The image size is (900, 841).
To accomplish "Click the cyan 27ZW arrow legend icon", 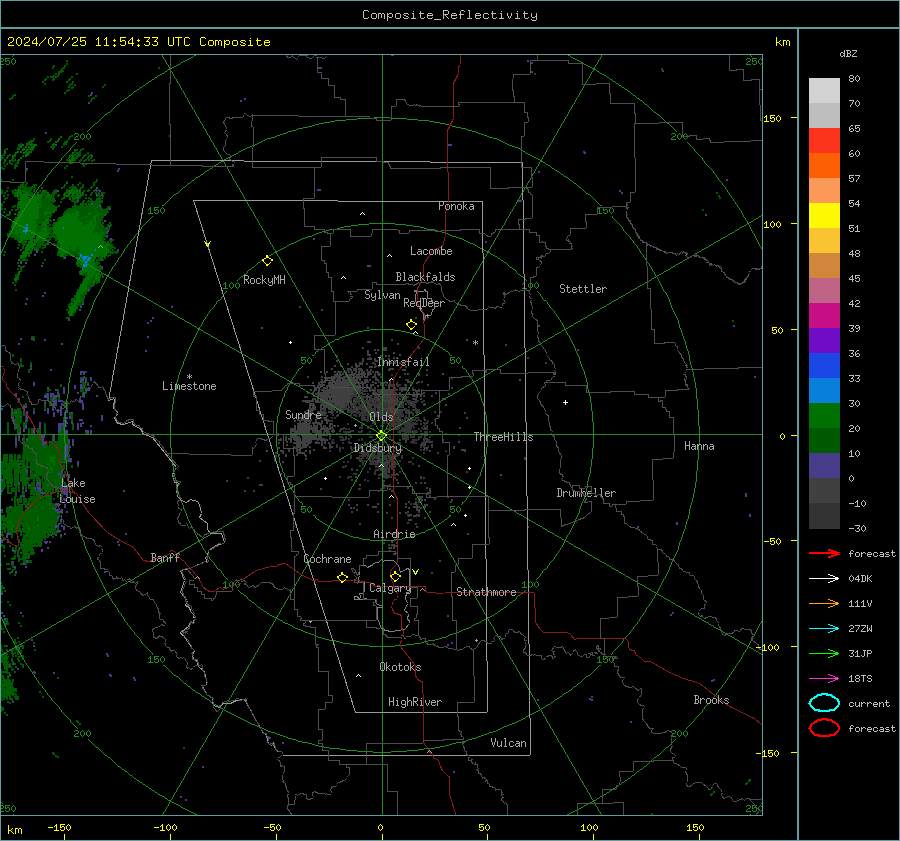I will pos(824,629).
